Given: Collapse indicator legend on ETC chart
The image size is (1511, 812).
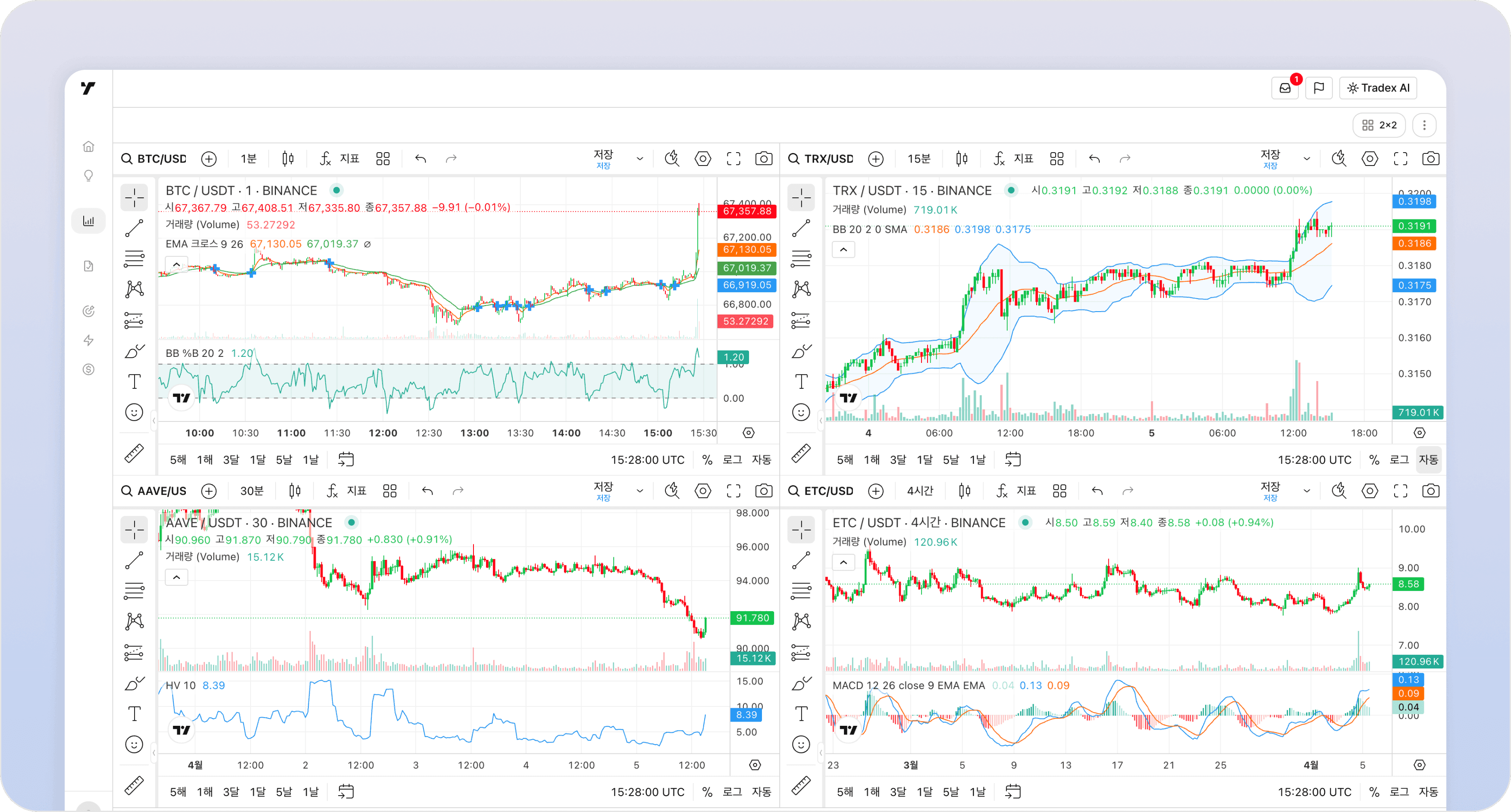Looking at the screenshot, I should coord(843,562).
